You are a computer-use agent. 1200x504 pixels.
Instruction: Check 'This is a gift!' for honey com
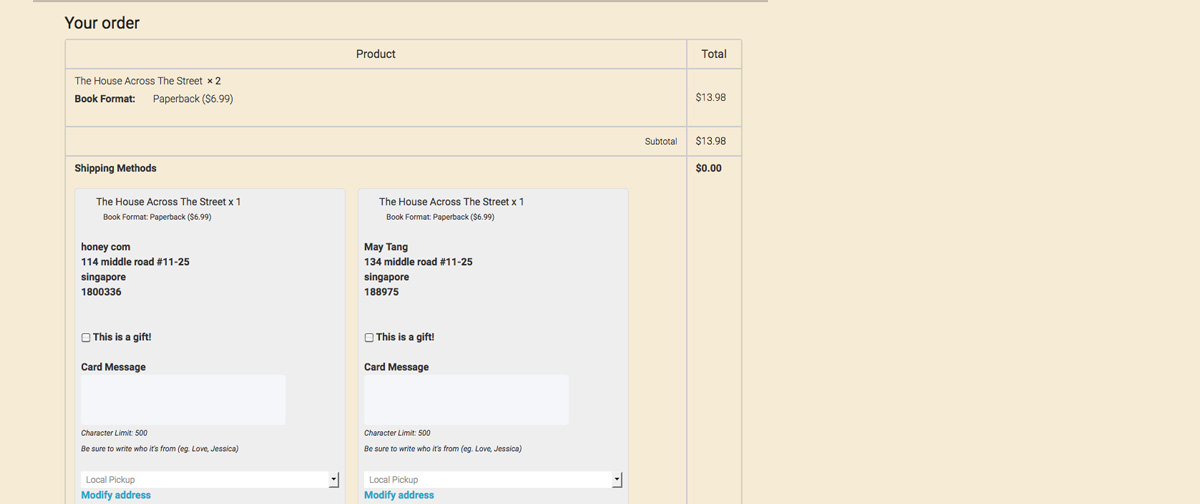click(86, 338)
